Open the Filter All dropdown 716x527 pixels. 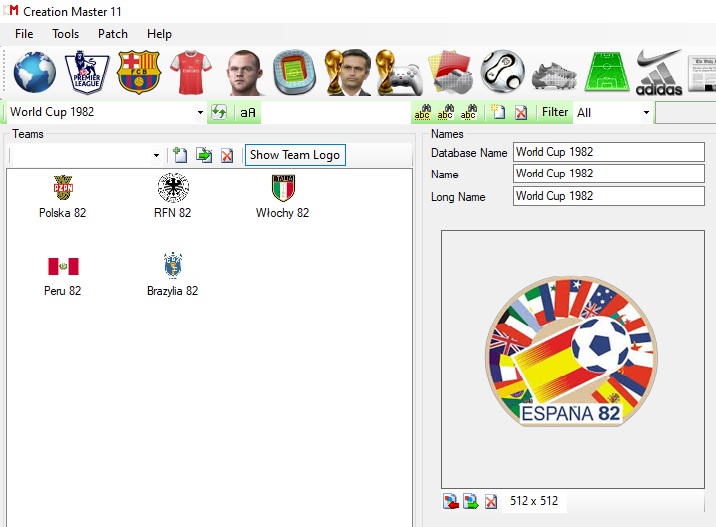click(x=646, y=112)
